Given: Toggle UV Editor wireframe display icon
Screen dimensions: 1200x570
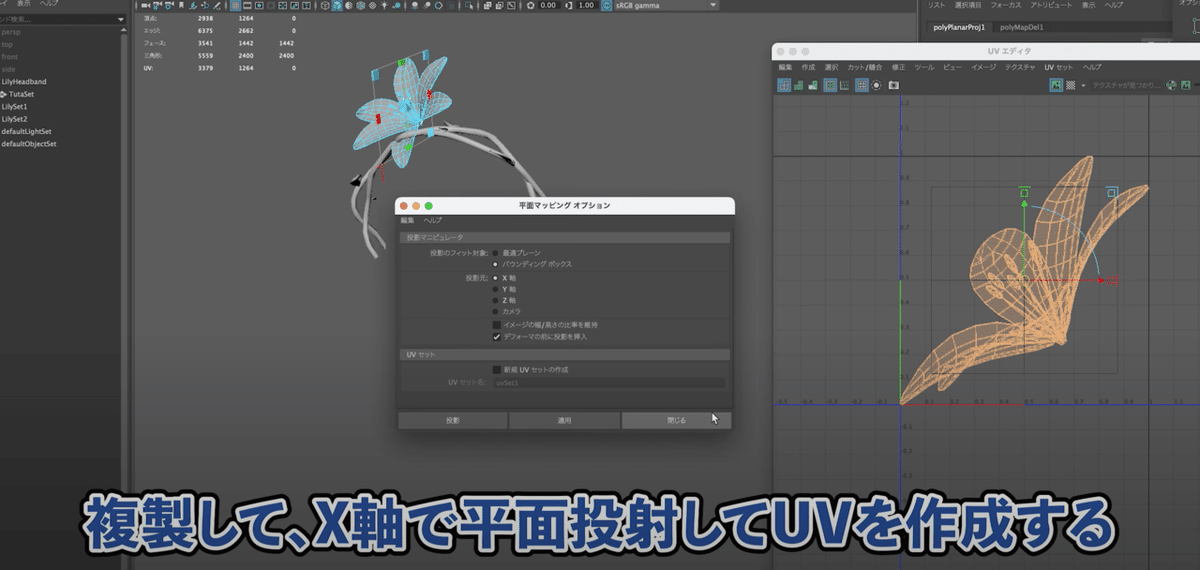Looking at the screenshot, I should point(784,85).
